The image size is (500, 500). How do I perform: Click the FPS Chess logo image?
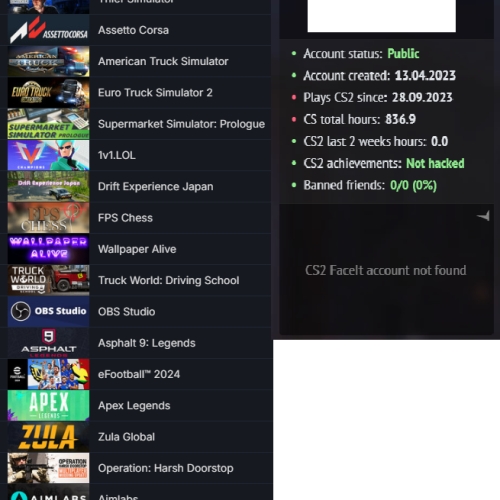[x=48, y=218]
